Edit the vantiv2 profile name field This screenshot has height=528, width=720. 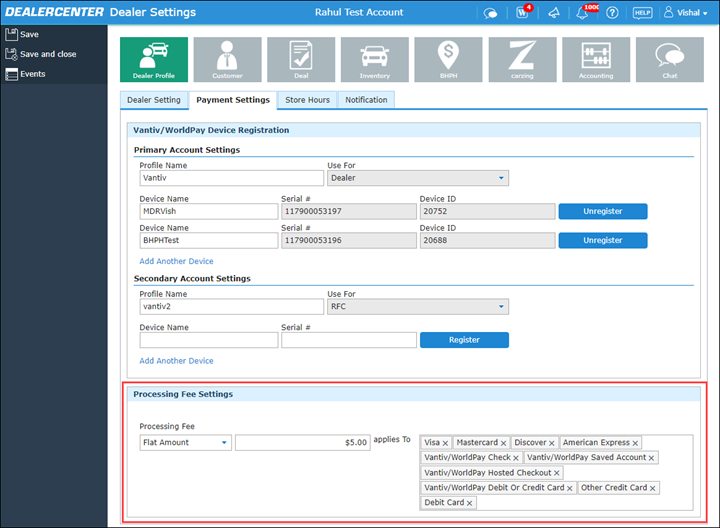(x=231, y=307)
